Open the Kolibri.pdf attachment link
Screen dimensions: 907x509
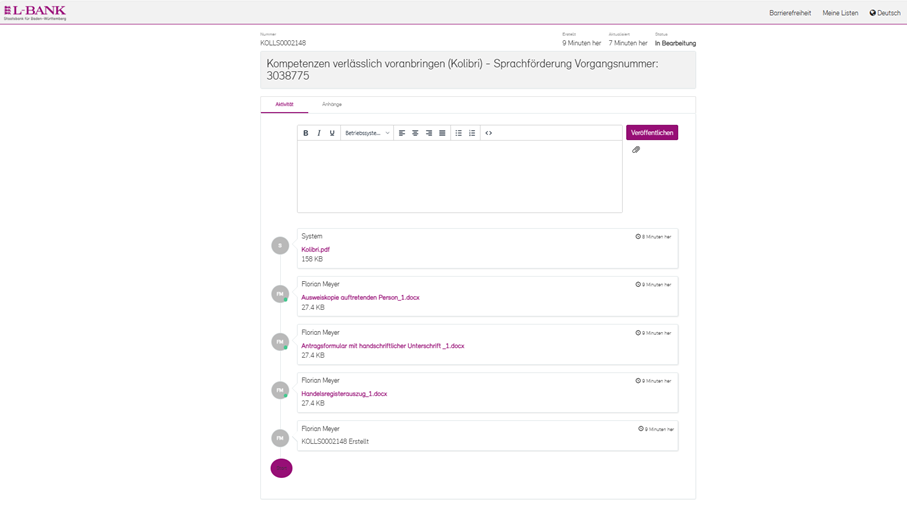pyautogui.click(x=315, y=250)
